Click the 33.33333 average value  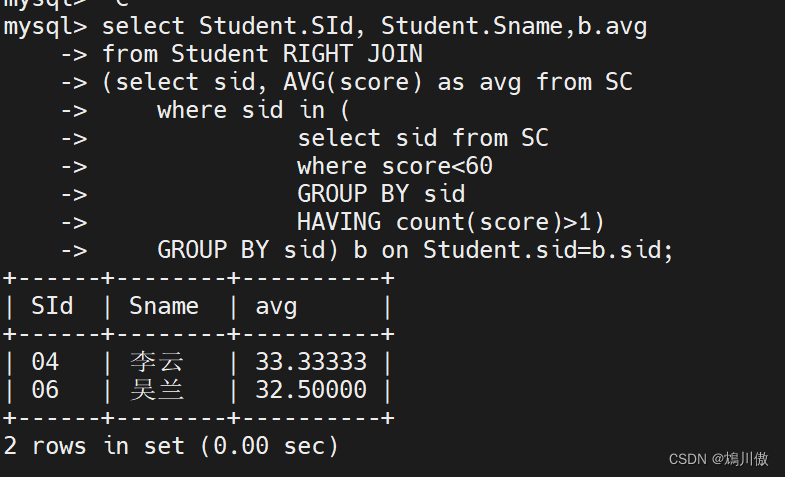pos(311,362)
